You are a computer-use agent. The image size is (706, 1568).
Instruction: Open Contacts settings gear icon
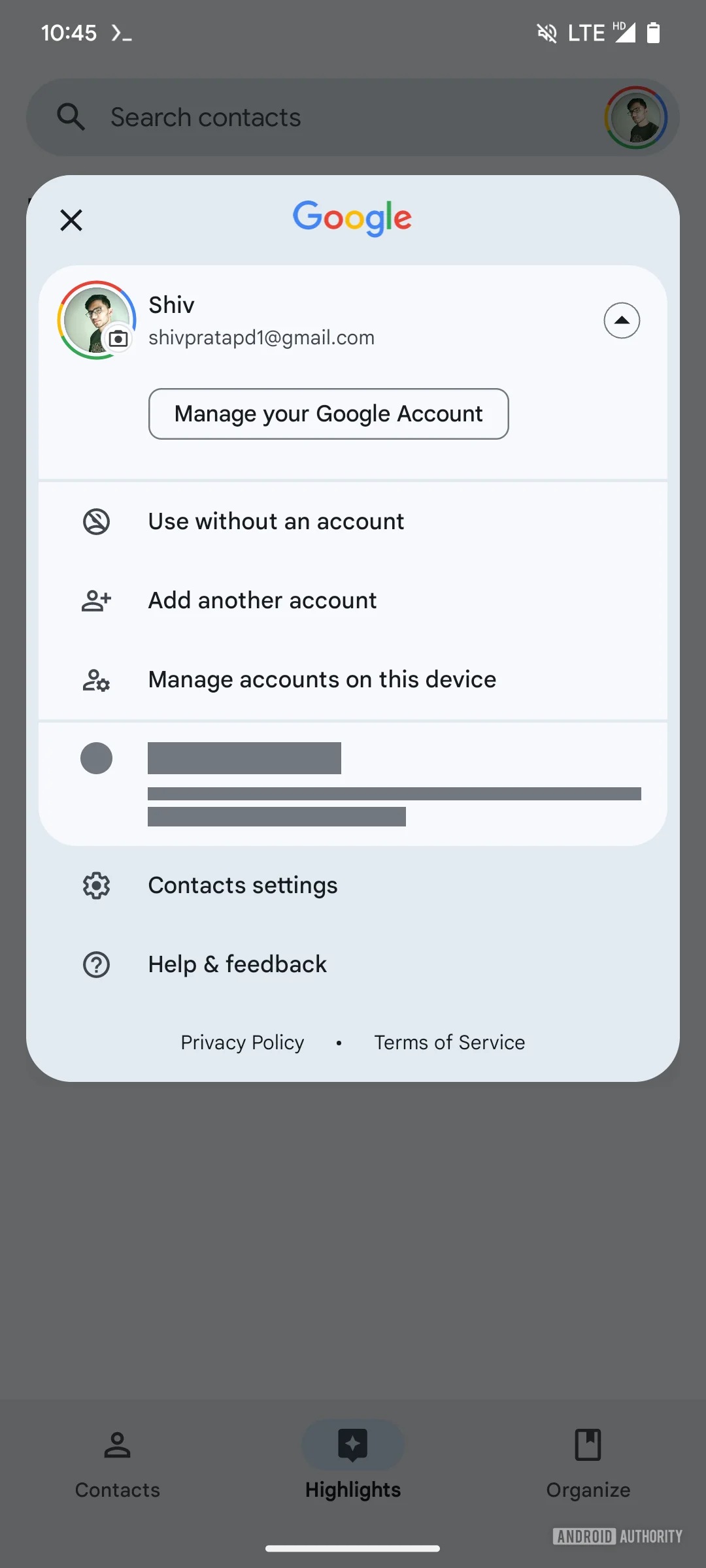click(96, 886)
